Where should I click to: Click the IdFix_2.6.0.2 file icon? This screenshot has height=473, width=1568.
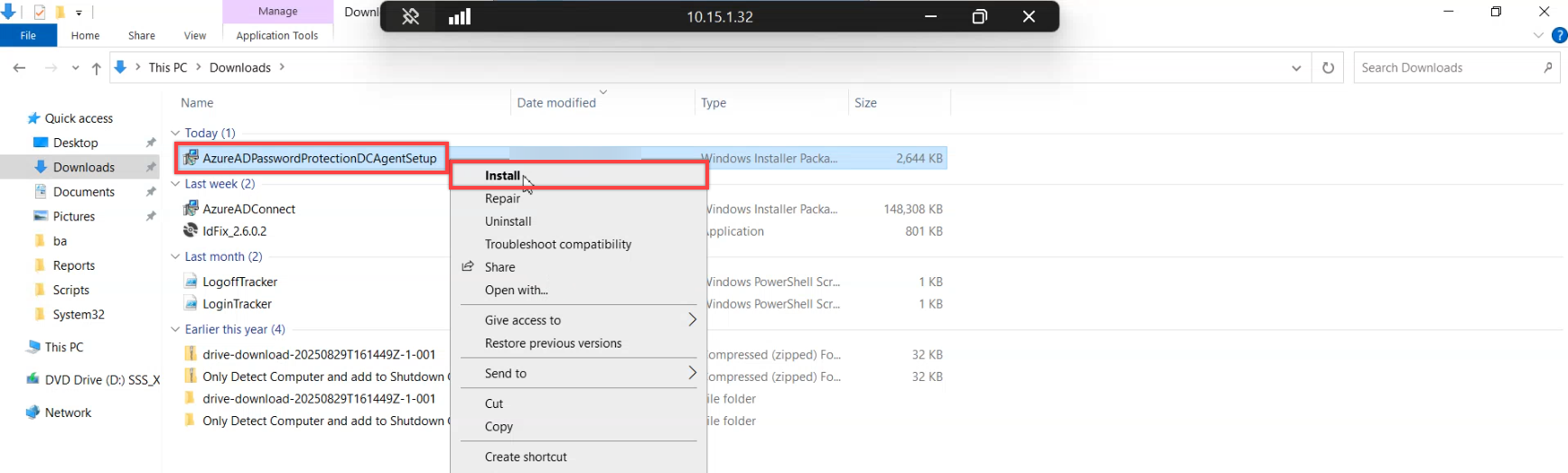coord(191,231)
